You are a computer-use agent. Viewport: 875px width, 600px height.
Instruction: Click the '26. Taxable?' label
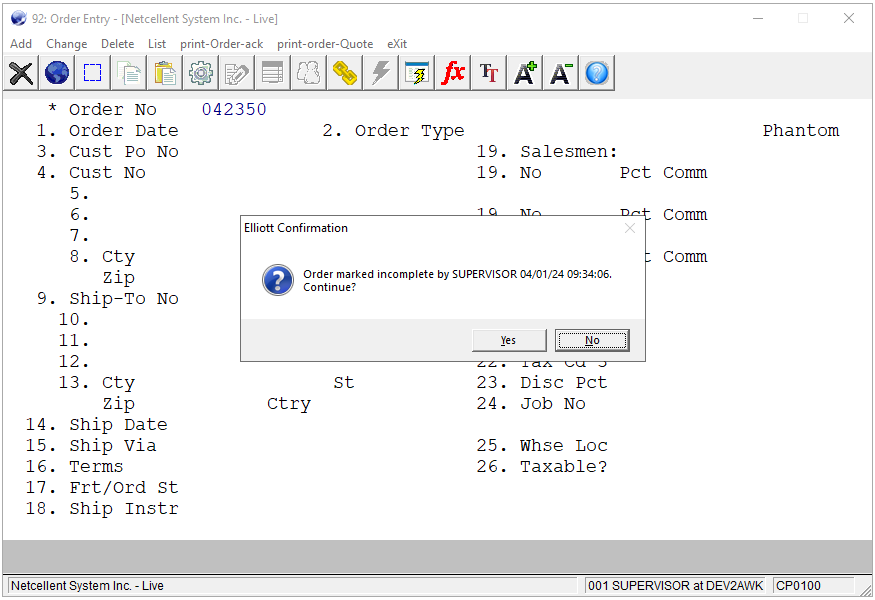(541, 467)
